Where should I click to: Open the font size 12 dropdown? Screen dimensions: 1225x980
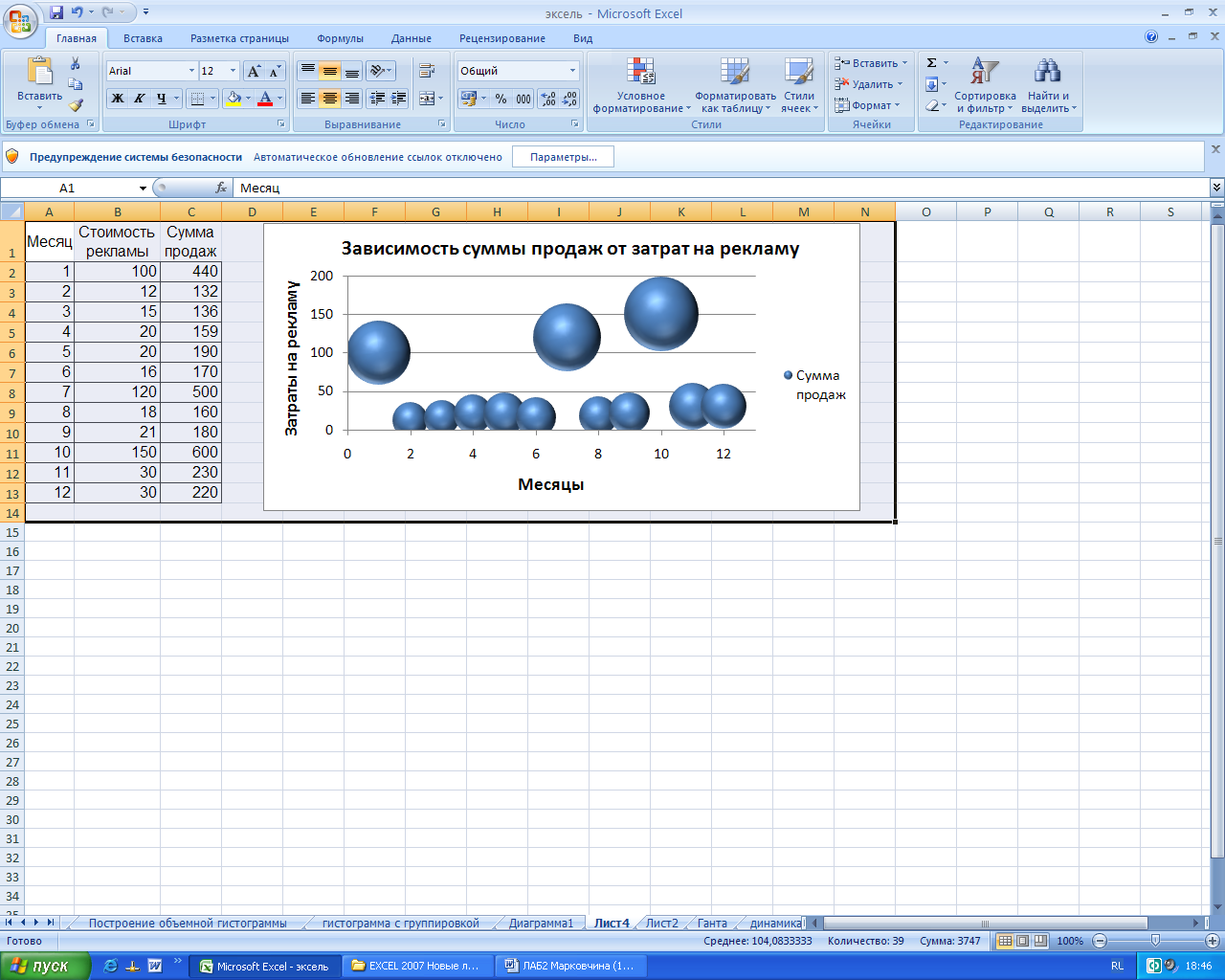click(233, 71)
